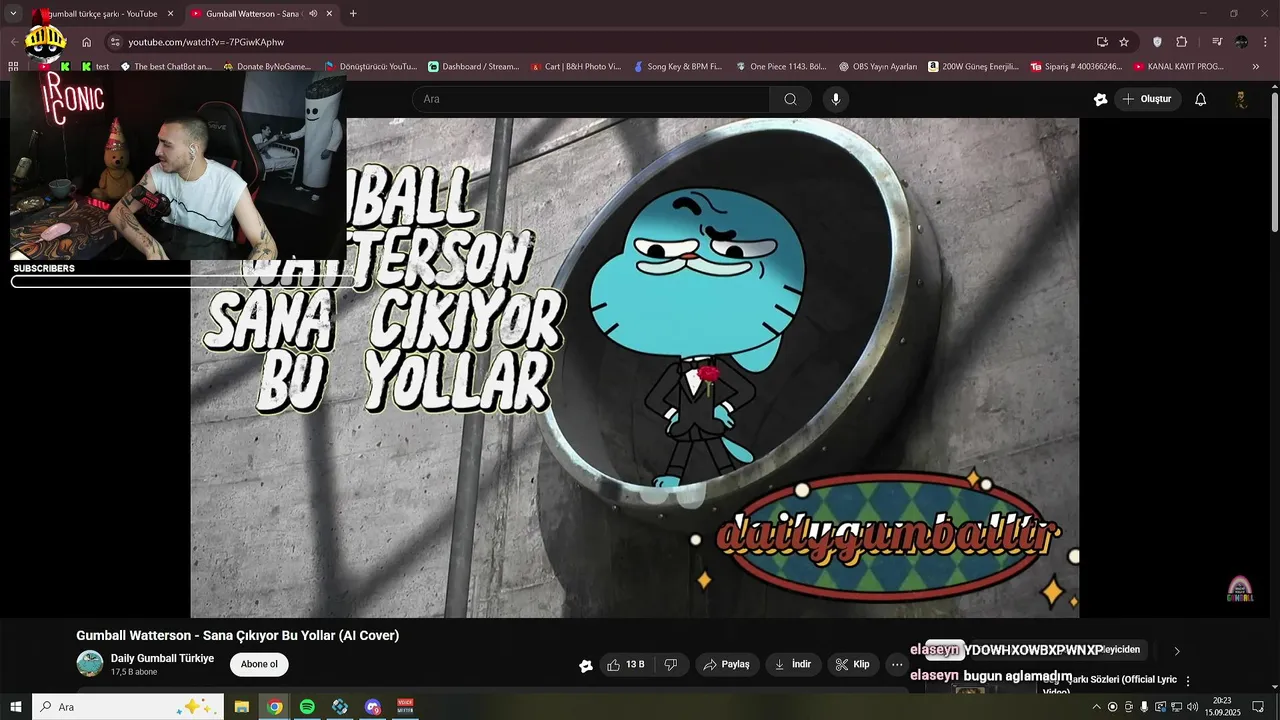Dislike the video with thumbs down
The height and width of the screenshot is (720, 1280).
click(671, 664)
